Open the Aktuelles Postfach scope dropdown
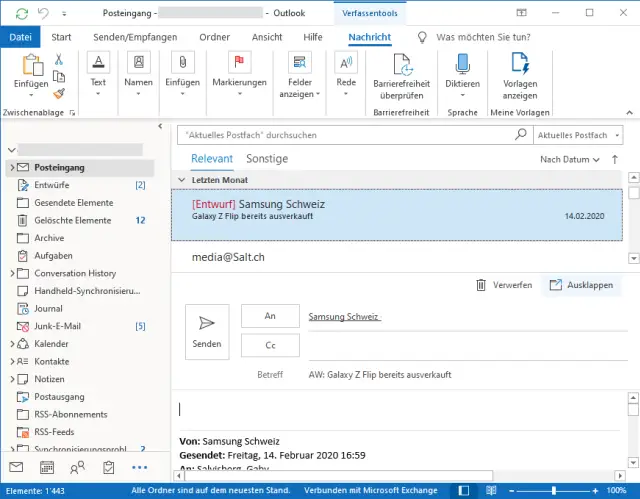The width and height of the screenshot is (640, 499). [x=577, y=133]
